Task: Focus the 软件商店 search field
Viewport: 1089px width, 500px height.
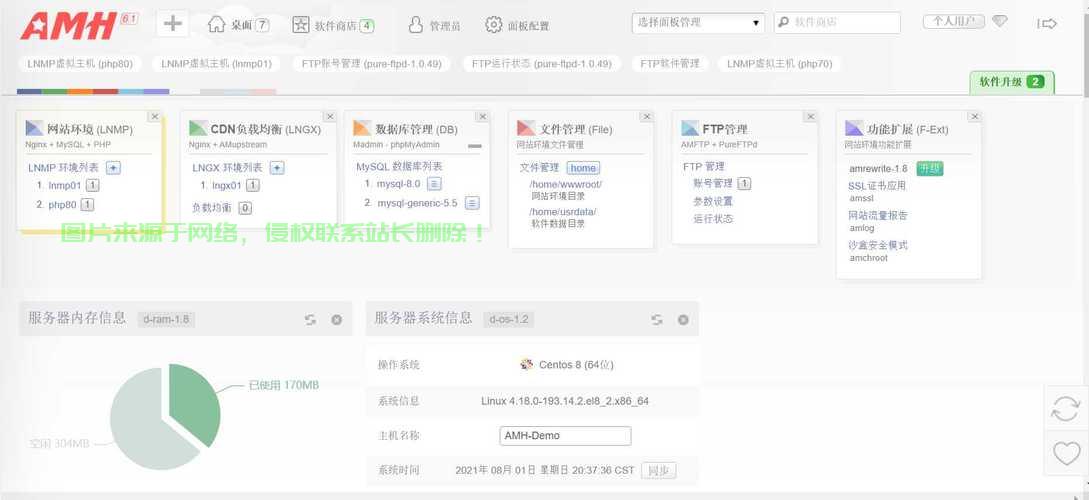Action: [x=837, y=23]
